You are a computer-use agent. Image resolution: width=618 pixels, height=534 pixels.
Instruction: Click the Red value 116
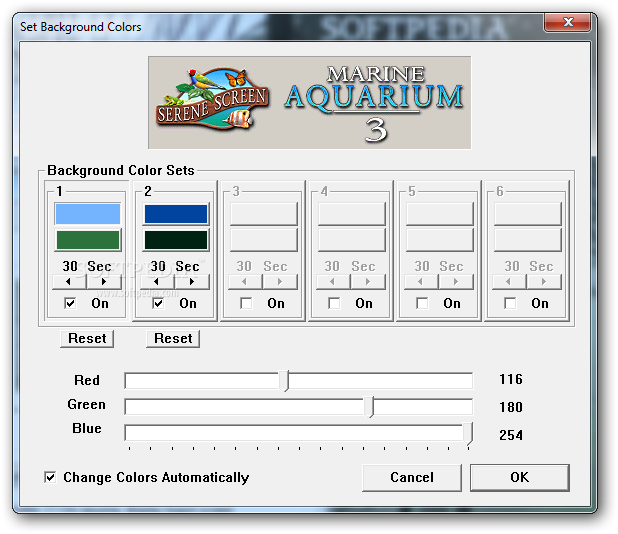[x=511, y=379]
